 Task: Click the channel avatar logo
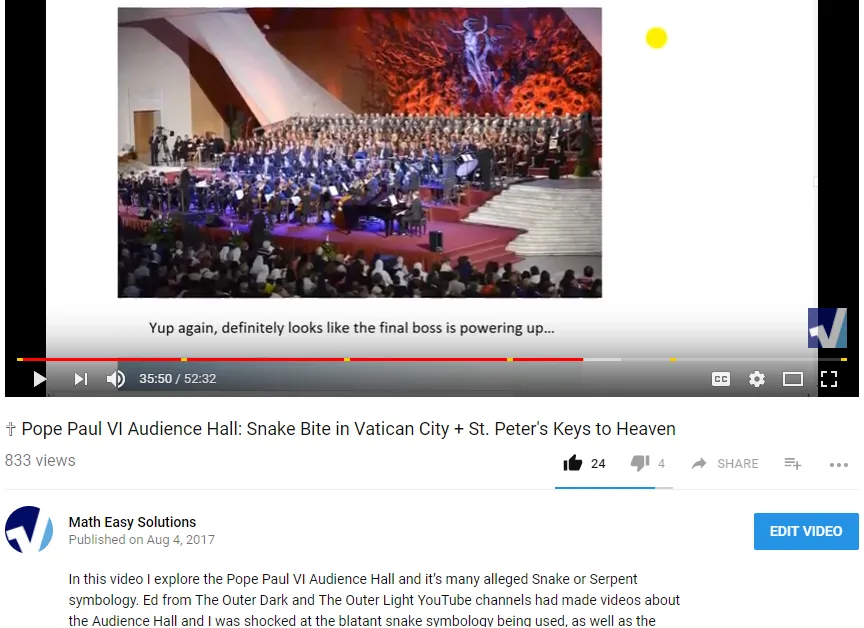[x=29, y=529]
